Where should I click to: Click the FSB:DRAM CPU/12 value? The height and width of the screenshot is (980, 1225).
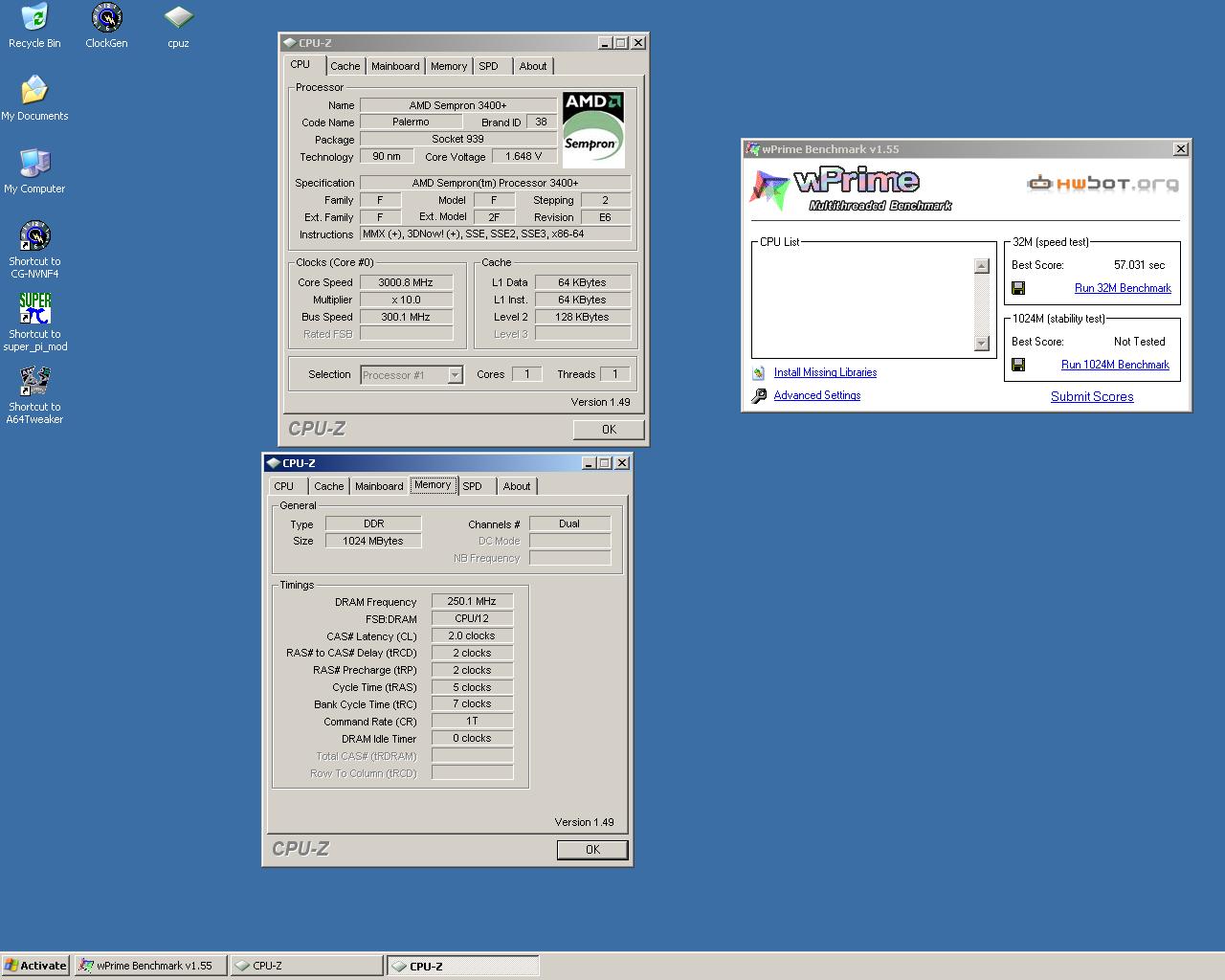pos(472,618)
